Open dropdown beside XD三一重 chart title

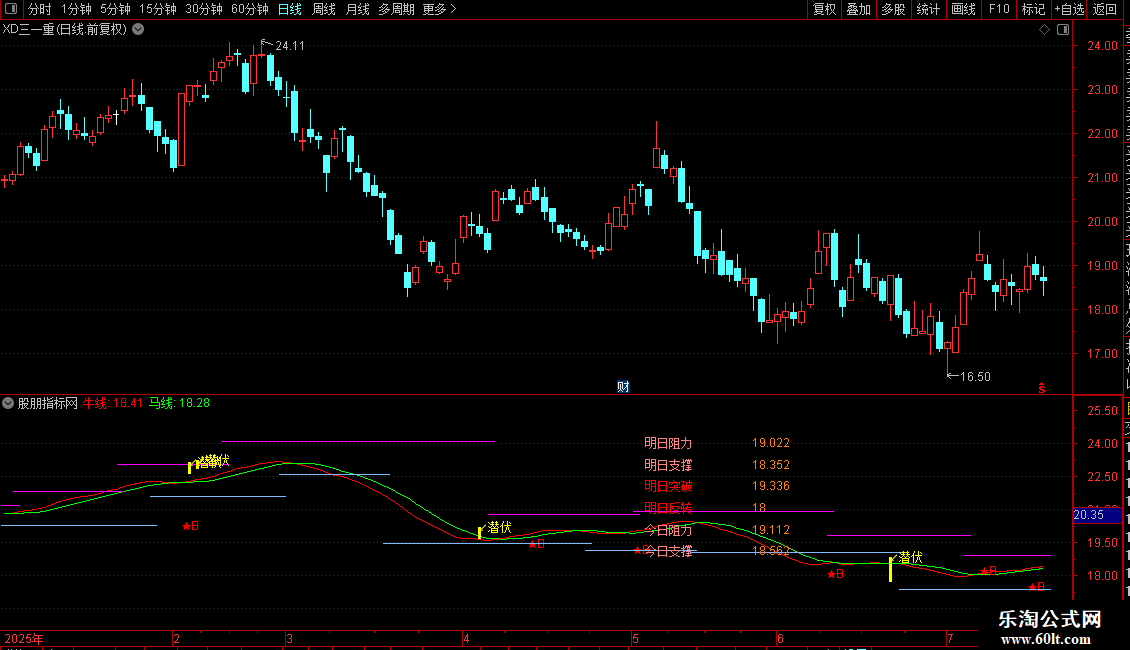[x=138, y=30]
